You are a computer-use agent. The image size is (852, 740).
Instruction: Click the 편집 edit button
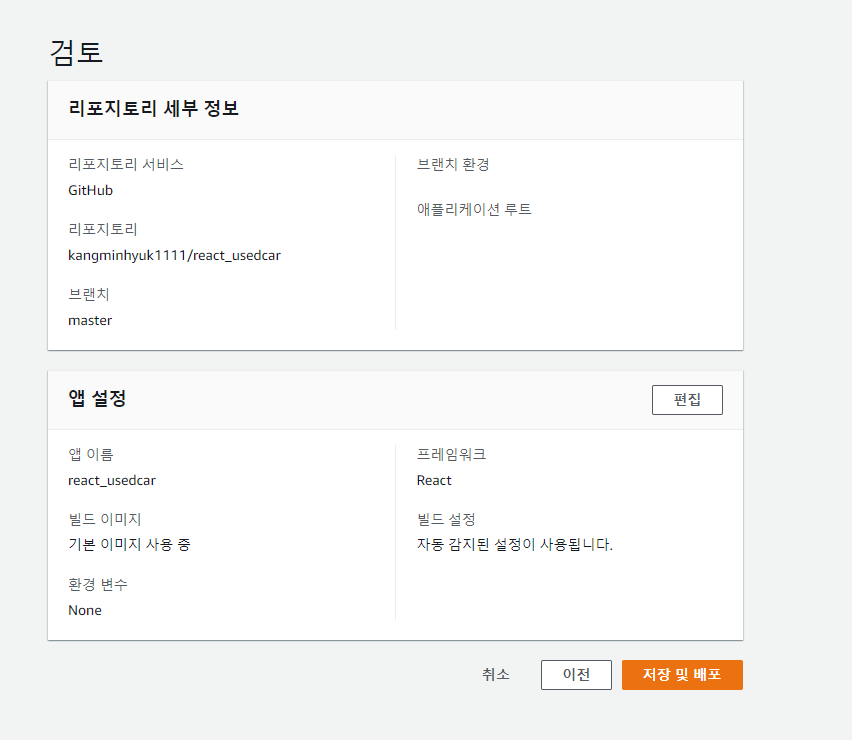point(687,400)
